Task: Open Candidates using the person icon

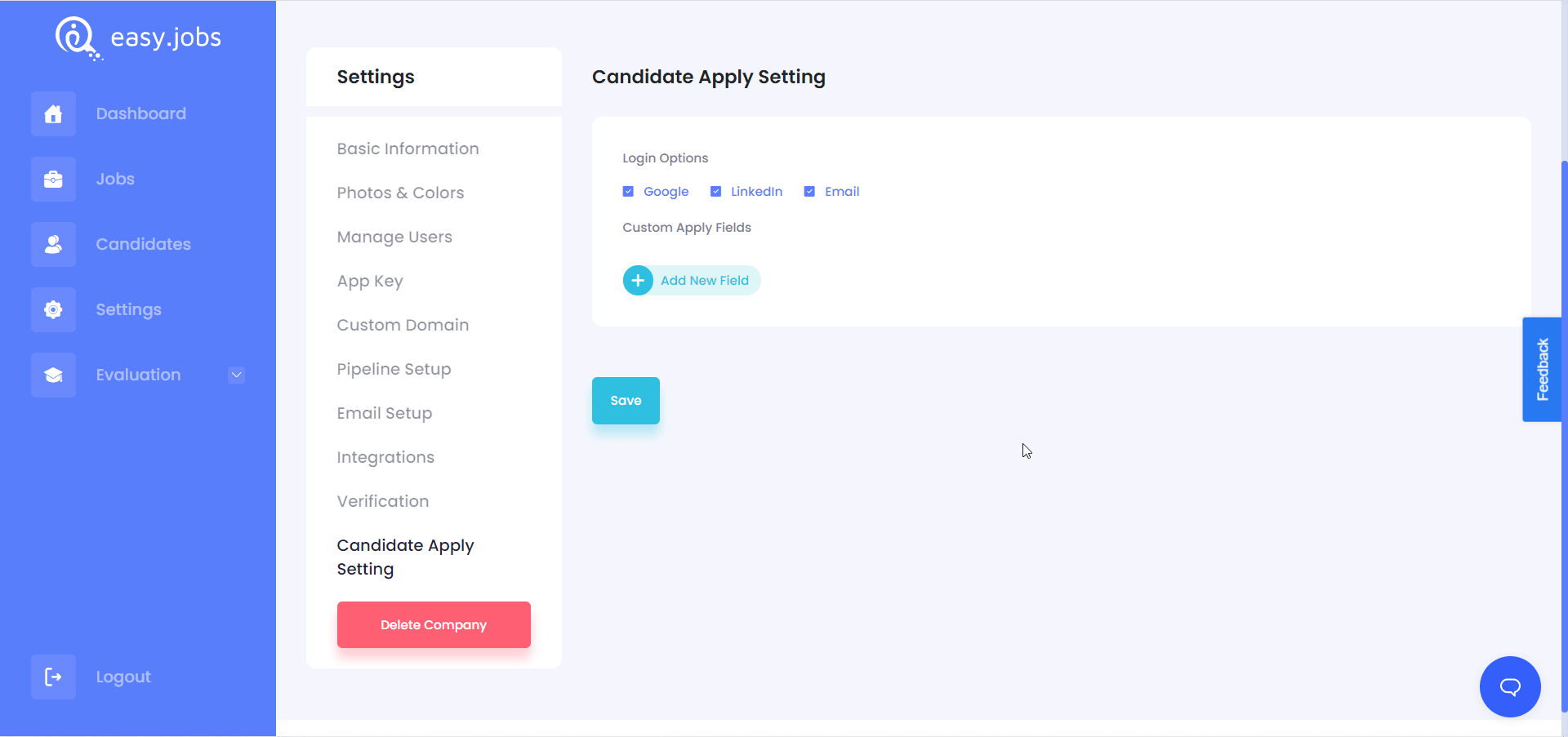Action: [x=52, y=244]
